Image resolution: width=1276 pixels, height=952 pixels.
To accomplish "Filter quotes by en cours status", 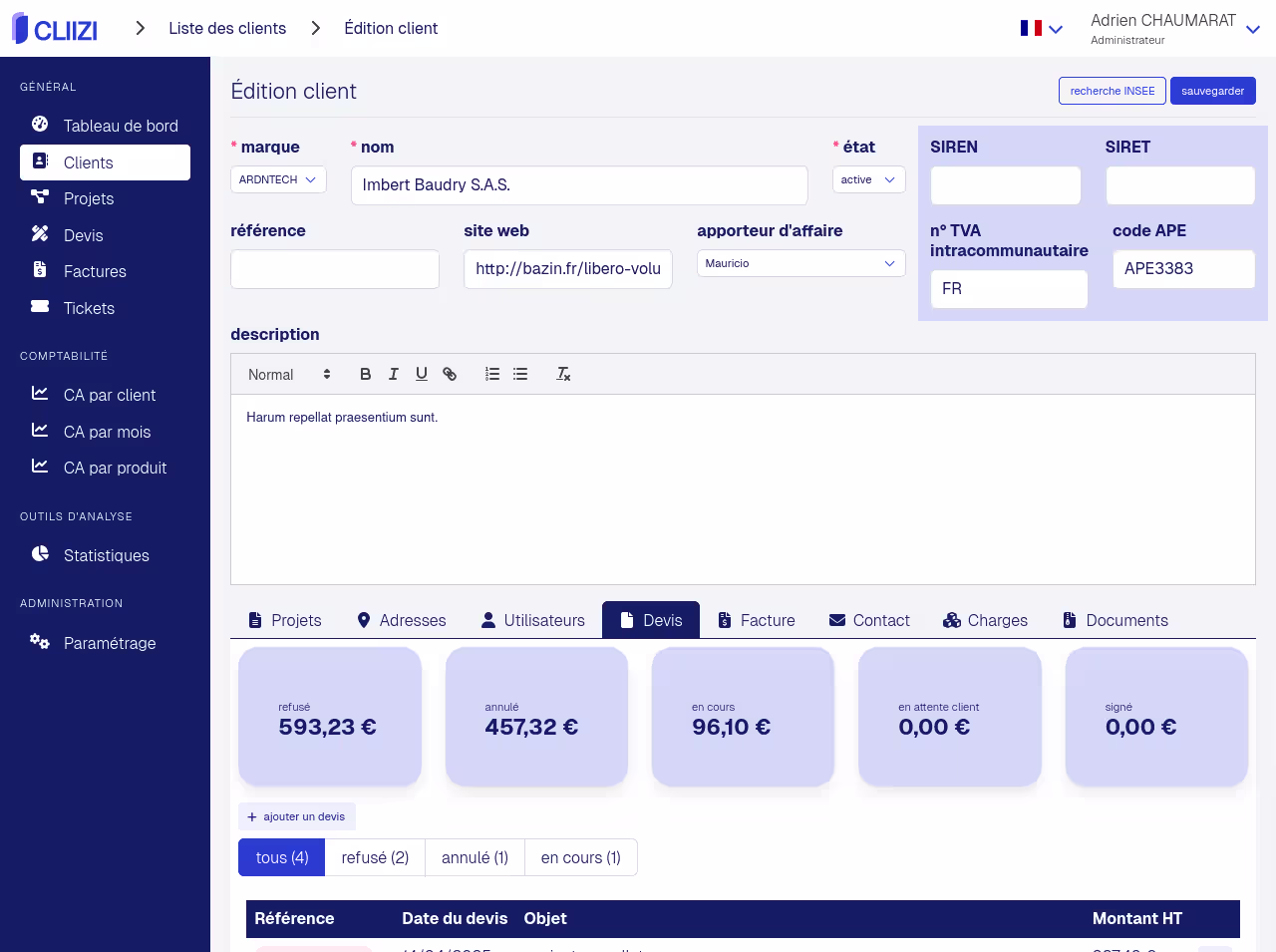I will (580, 857).
